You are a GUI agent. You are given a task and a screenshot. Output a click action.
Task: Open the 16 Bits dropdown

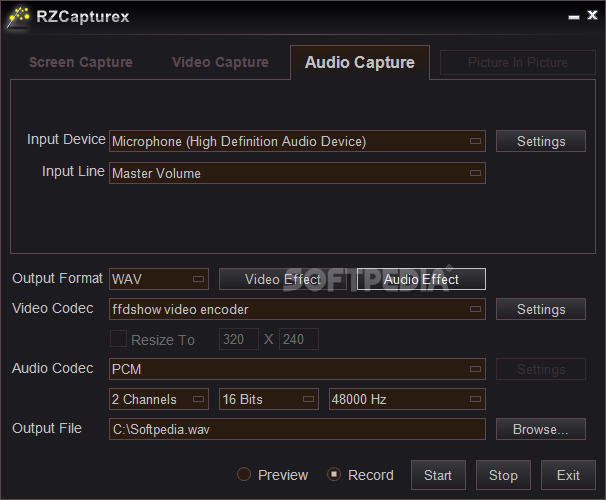[x=269, y=399]
